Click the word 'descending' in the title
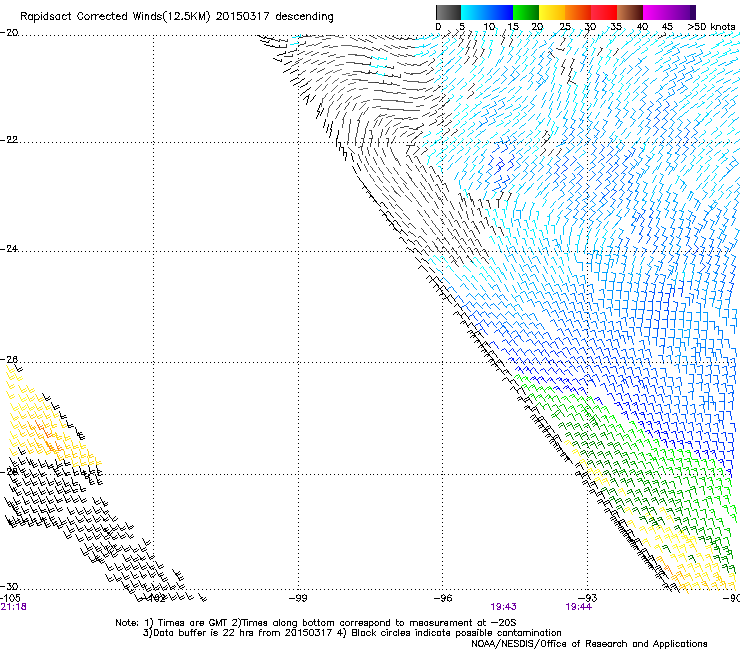The width and height of the screenshot is (740, 650). (x=304, y=17)
